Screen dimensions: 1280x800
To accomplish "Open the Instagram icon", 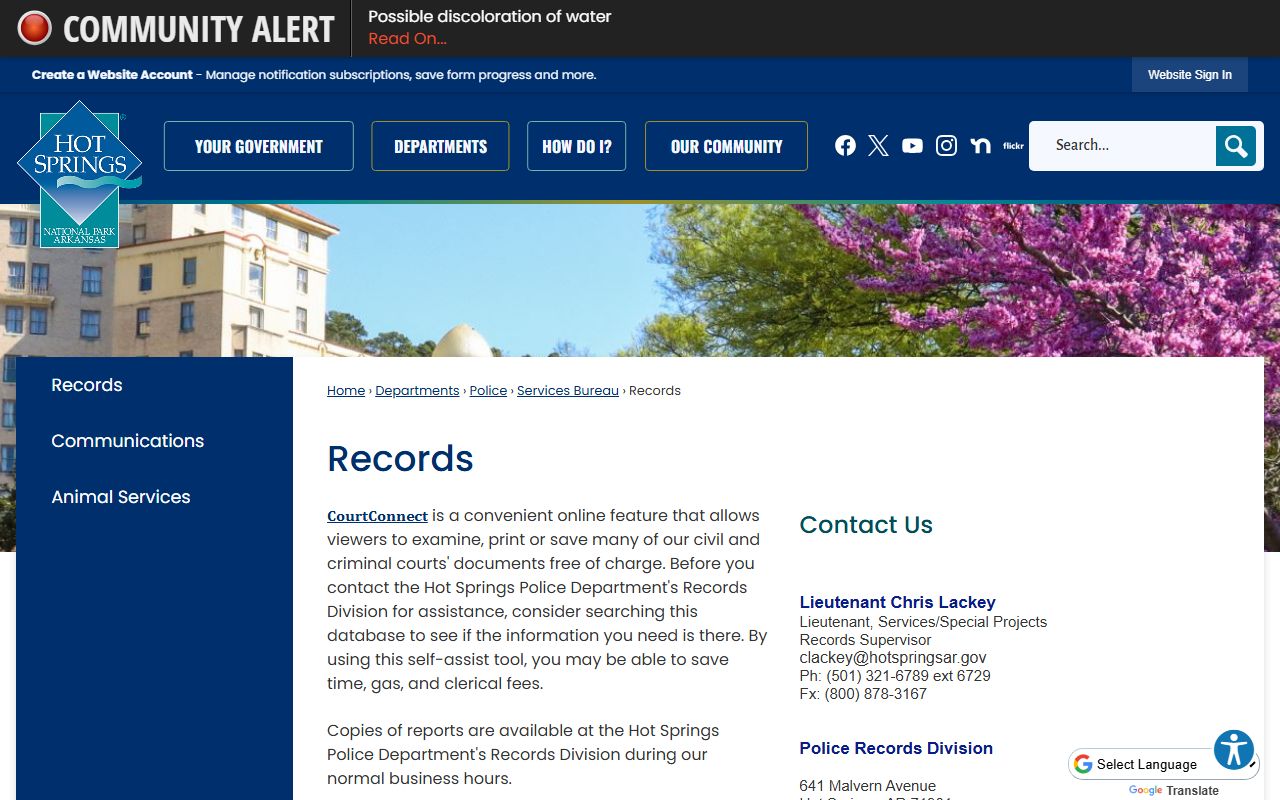I will point(946,146).
